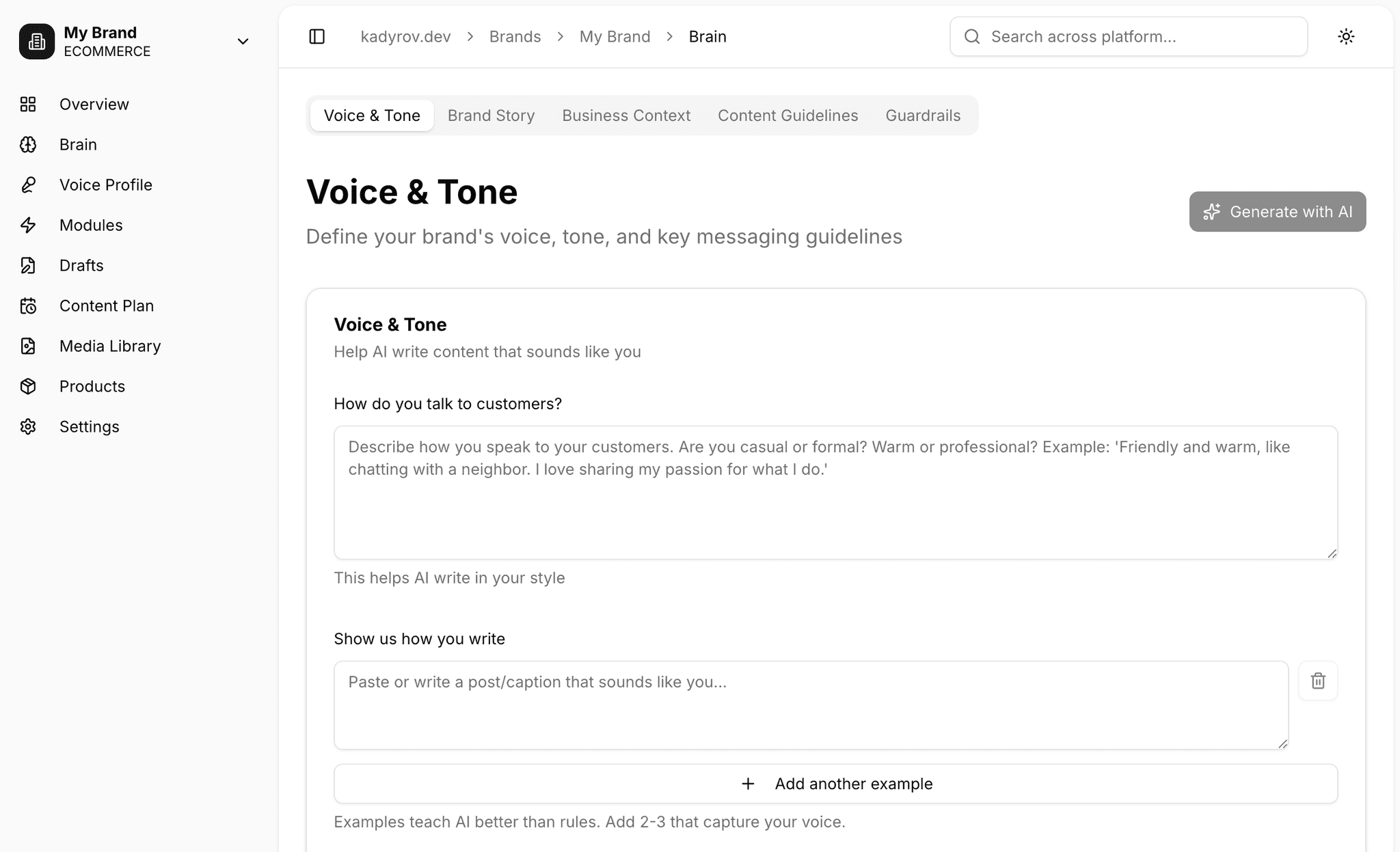Open Content Plan via the calendar icon
Image resolution: width=1400 pixels, height=852 pixels.
click(x=28, y=305)
